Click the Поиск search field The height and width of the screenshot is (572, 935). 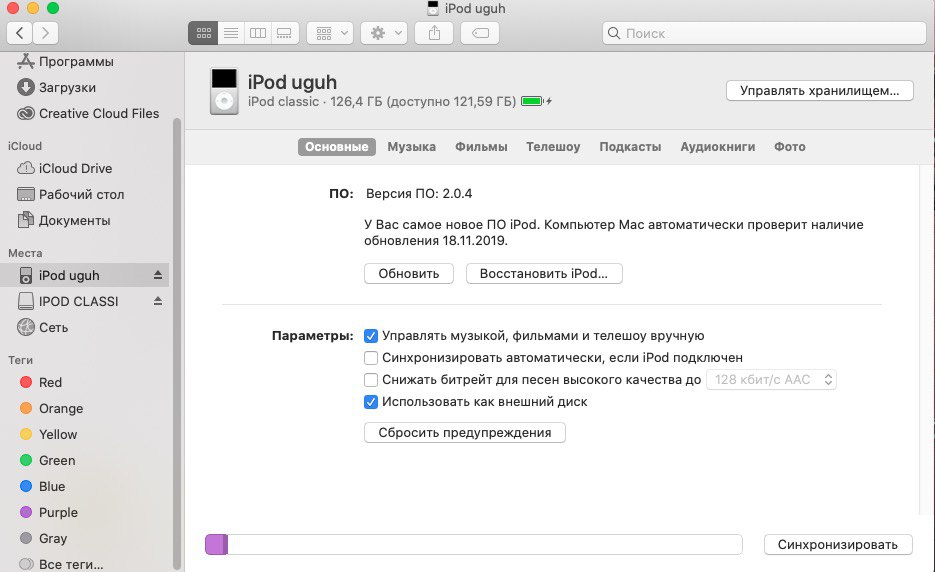click(764, 33)
